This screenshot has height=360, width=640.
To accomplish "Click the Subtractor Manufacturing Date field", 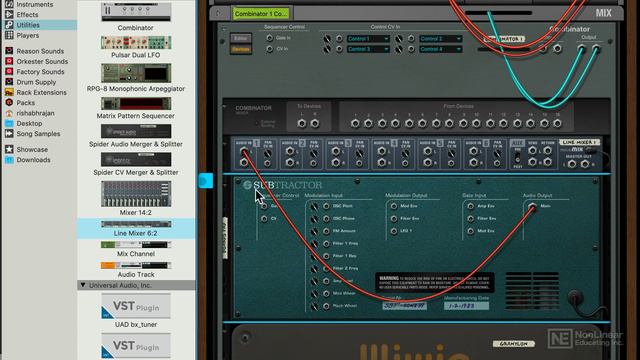I will click(x=466, y=305).
